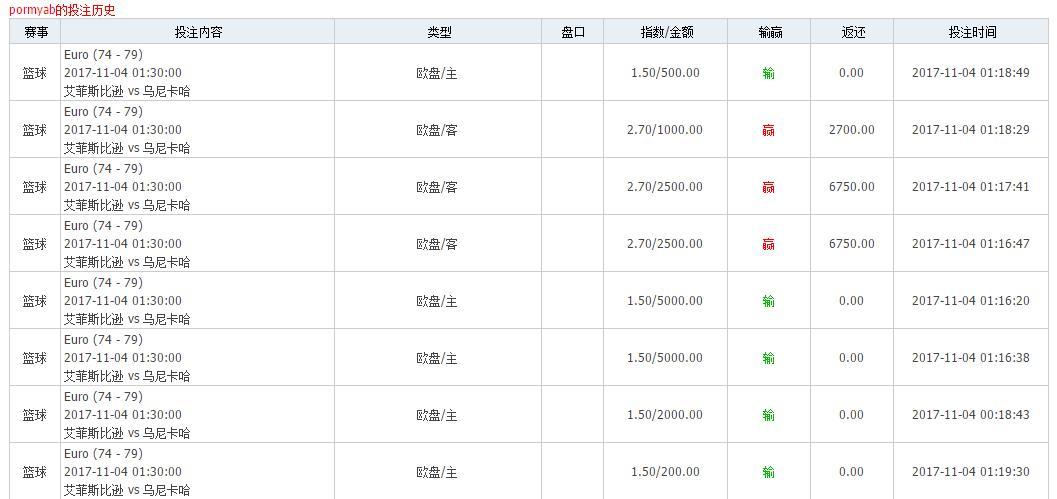This screenshot has height=499, width=1057.
Task: Click the pormyab投注历史 title text
Action: (62, 10)
